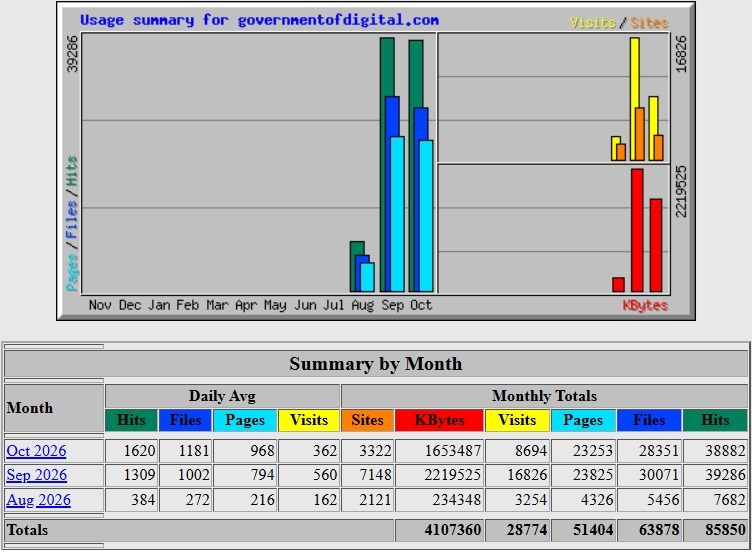Click the usage summary chart image

[x=376, y=161]
